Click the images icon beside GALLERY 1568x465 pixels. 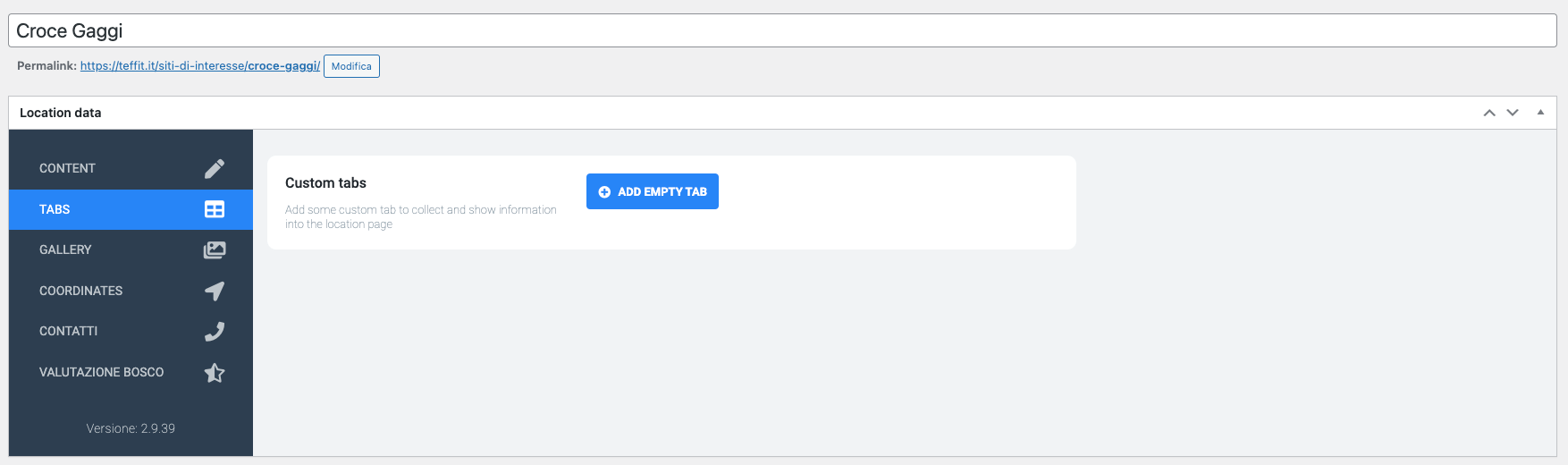click(x=215, y=250)
